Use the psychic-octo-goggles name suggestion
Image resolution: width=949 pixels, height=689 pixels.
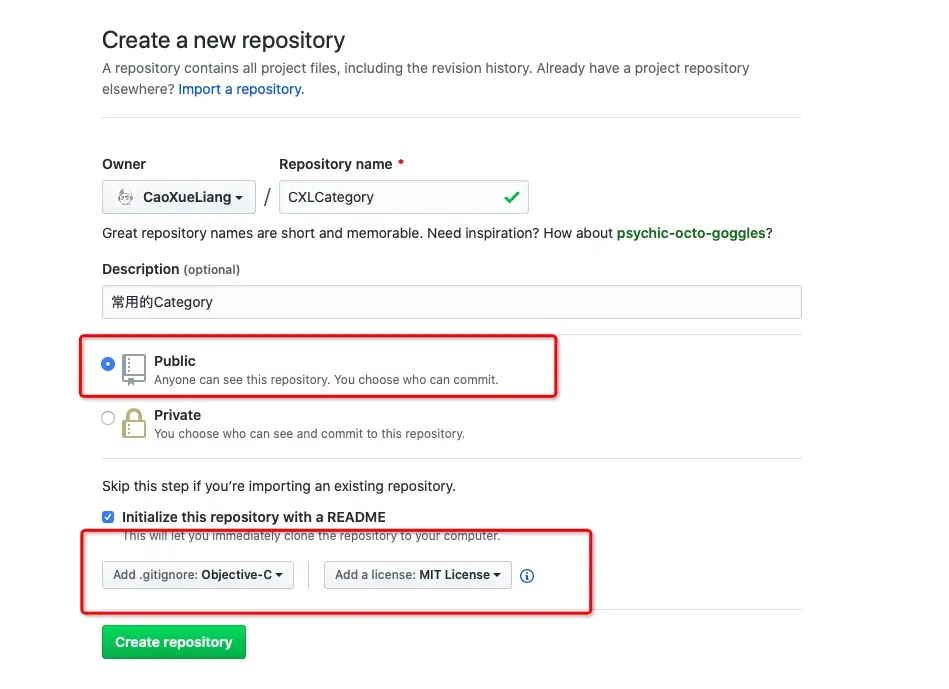691,233
